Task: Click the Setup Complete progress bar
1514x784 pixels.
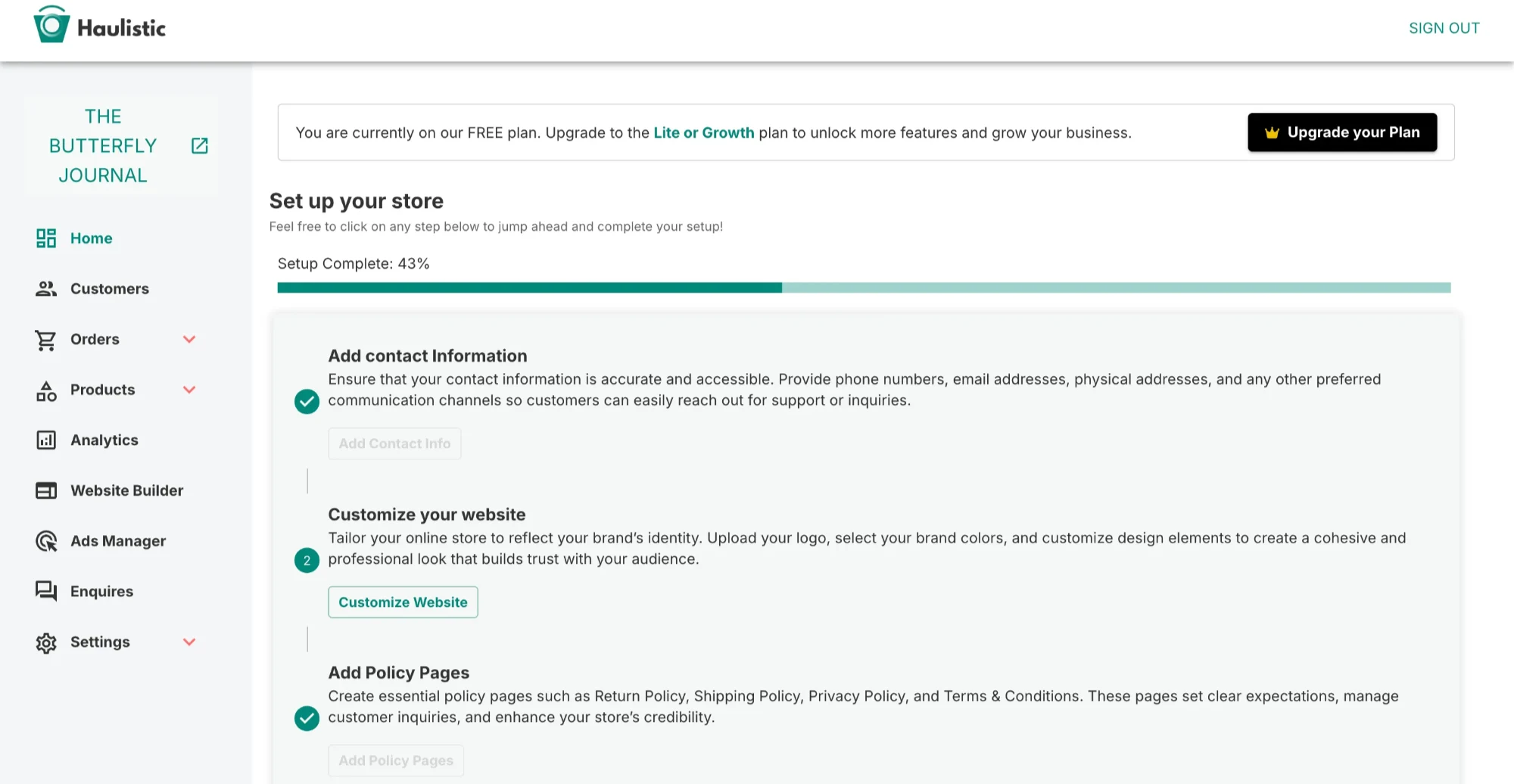Action: [x=863, y=288]
